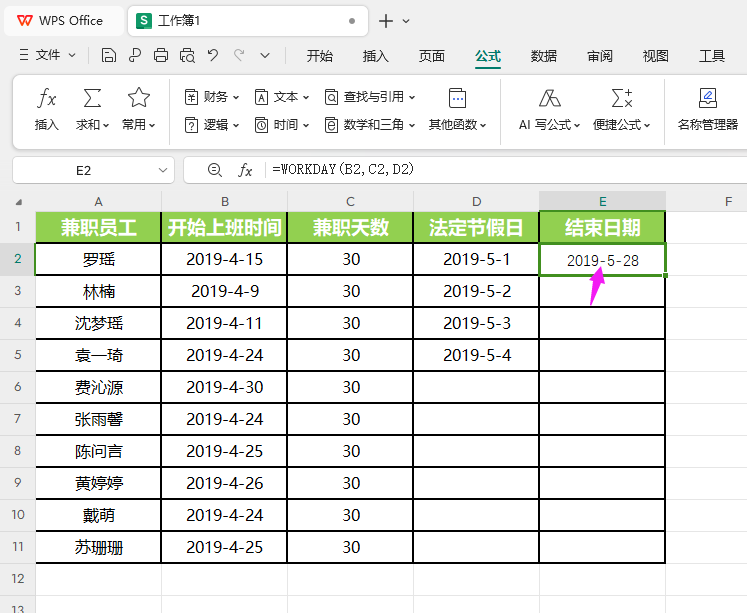The image size is (747, 613).
Task: Select column E header
Action: point(602,201)
